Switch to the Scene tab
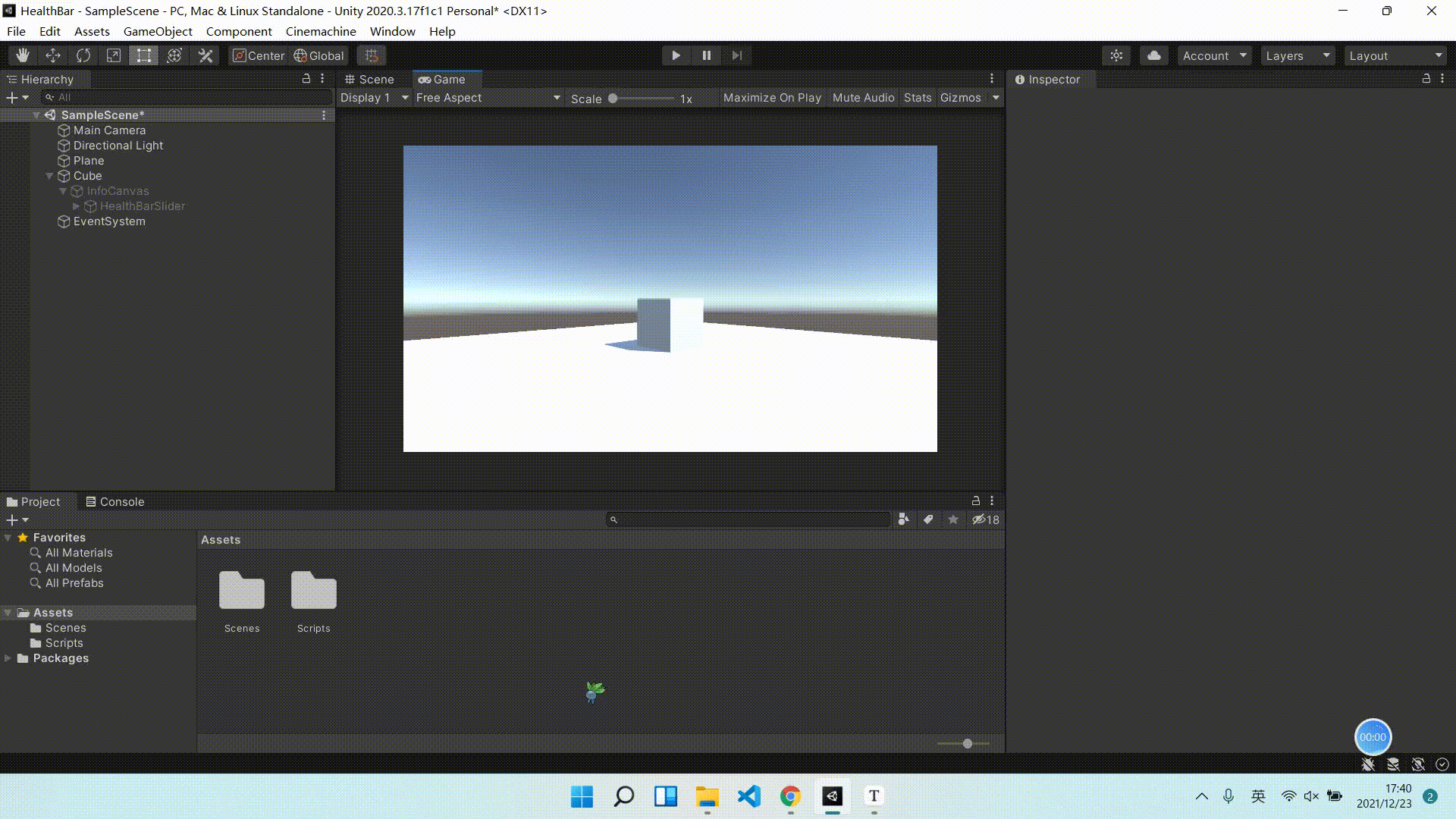The image size is (1456, 819). click(x=369, y=79)
